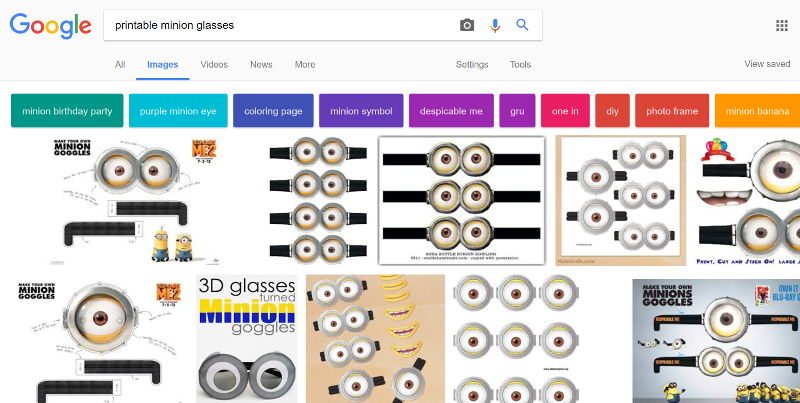Viewport: 800px width, 403px height.
Task: Open 3D glasses turned Minion goggles image
Action: click(x=247, y=339)
